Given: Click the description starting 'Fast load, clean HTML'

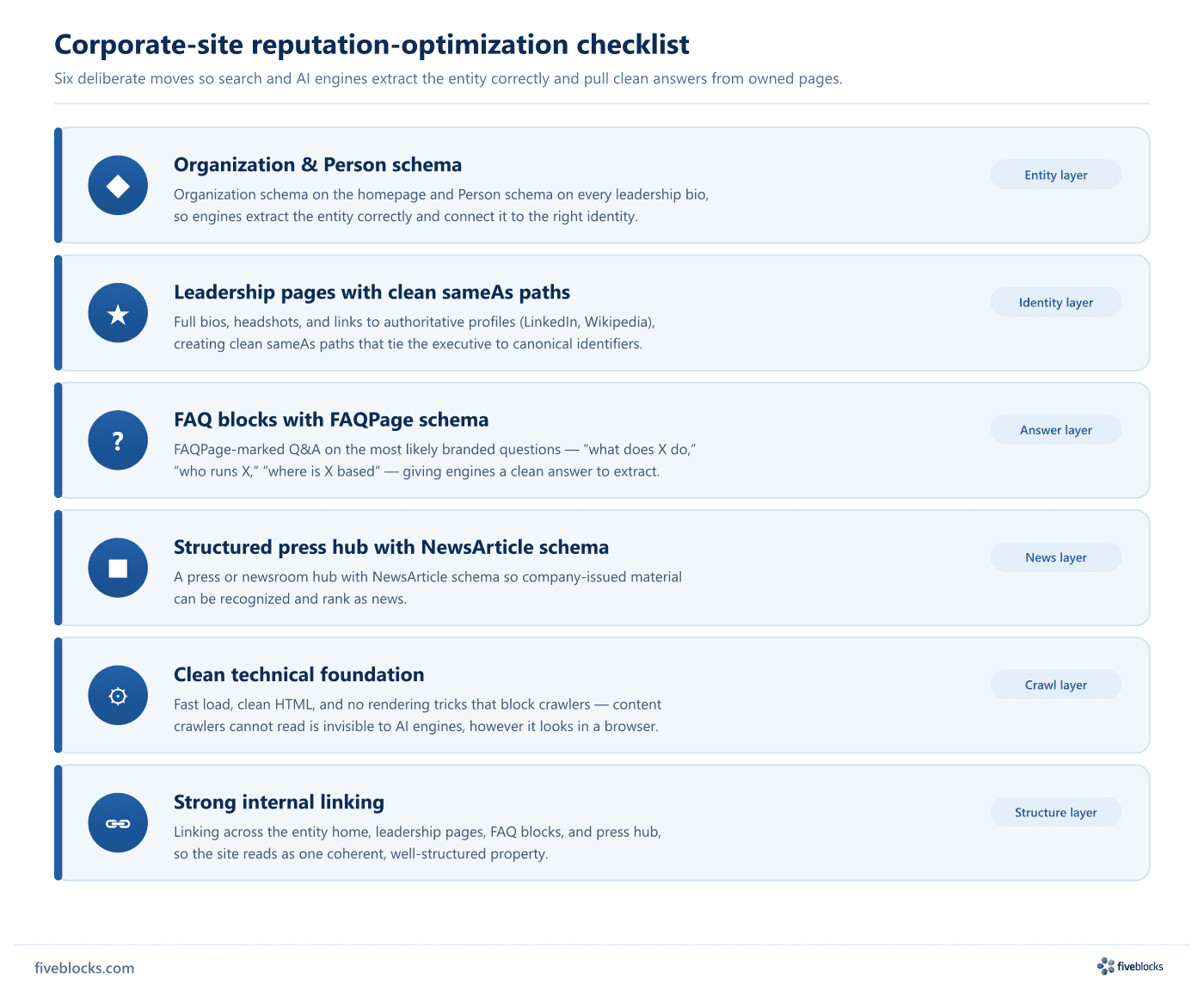Looking at the screenshot, I should coord(417,715).
